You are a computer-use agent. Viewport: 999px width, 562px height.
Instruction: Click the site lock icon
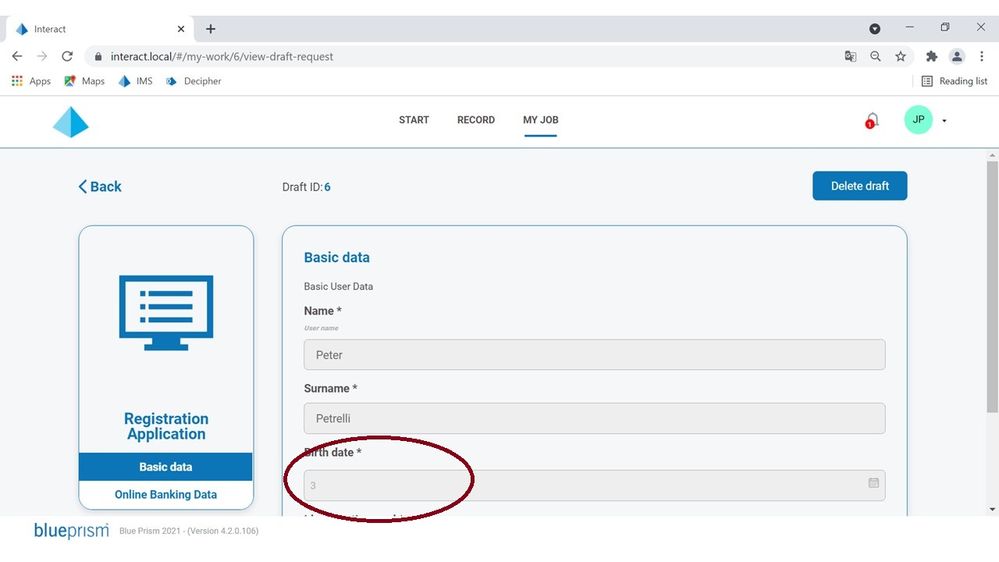click(98, 57)
